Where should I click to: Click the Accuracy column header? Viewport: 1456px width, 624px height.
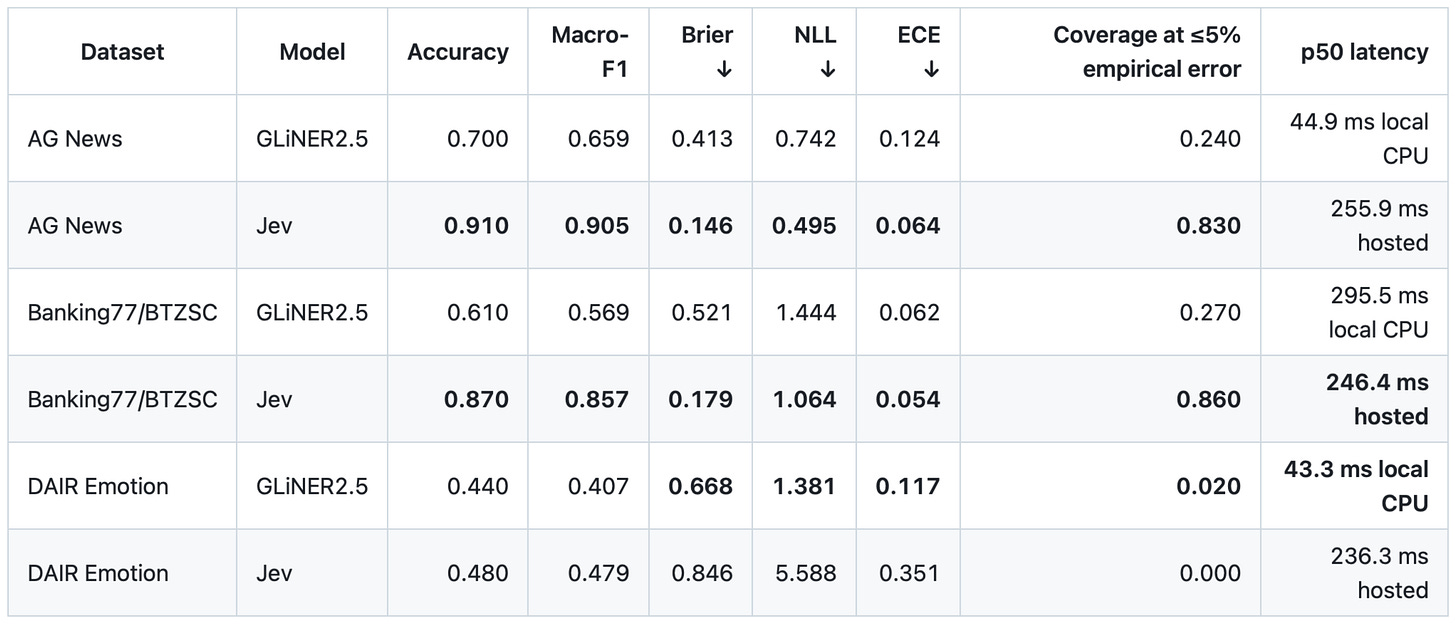tap(458, 52)
